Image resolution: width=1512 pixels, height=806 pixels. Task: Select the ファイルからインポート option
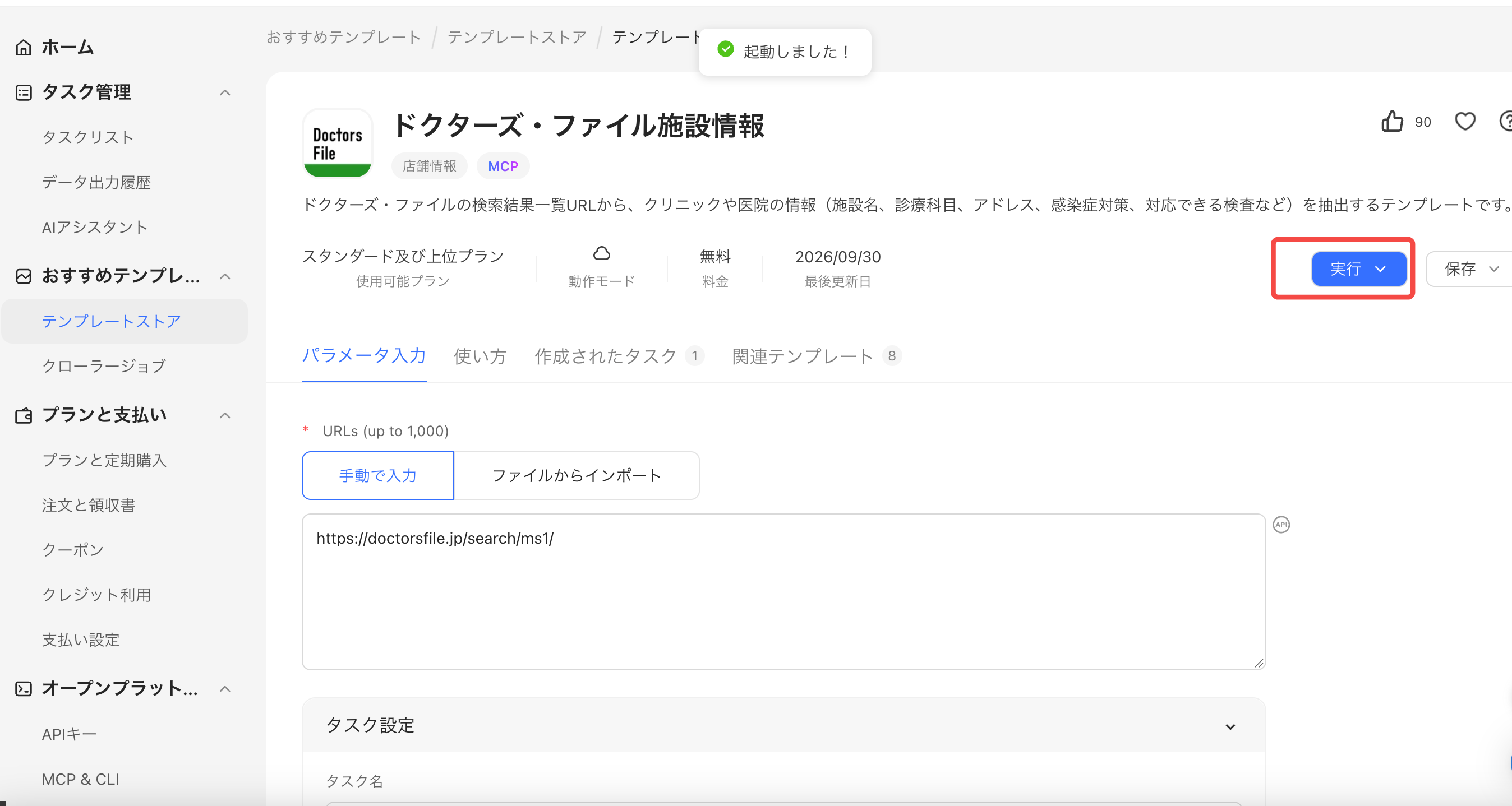tap(577, 475)
